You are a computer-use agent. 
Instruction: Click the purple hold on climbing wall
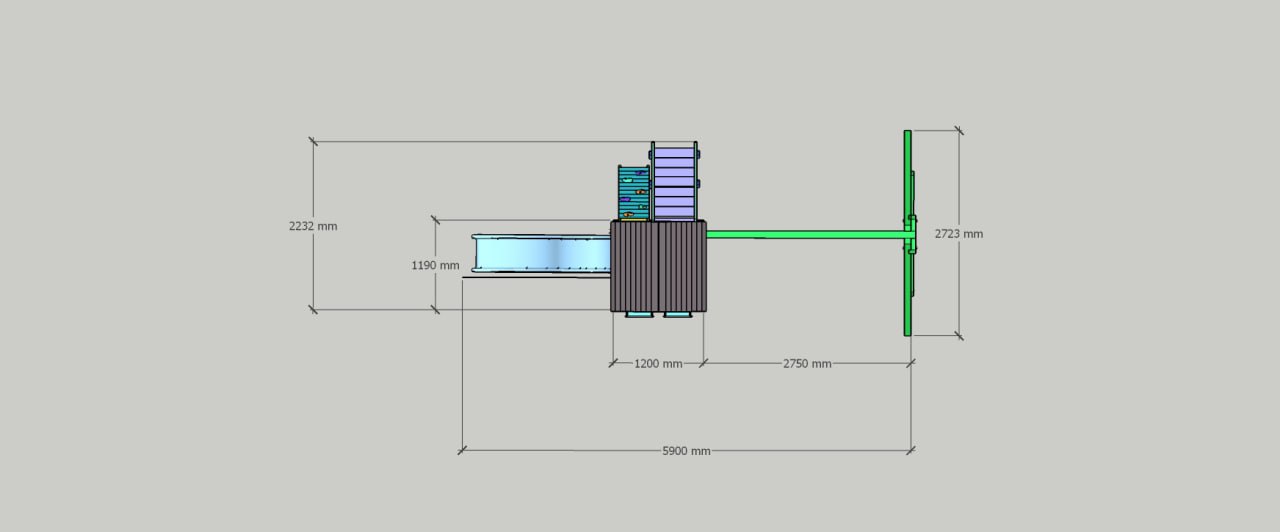[x=625, y=199]
